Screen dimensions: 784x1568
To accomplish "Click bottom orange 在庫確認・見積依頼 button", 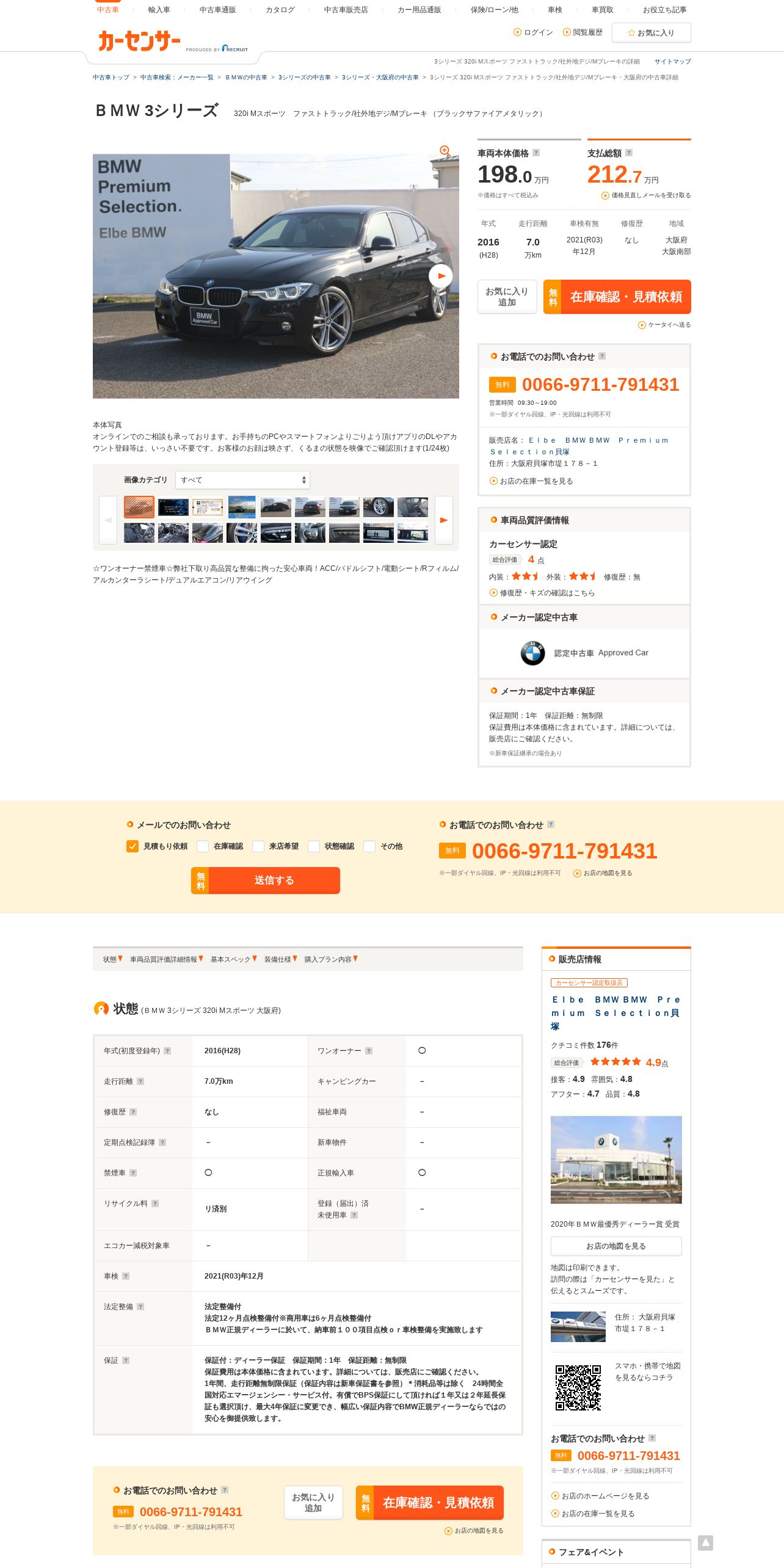I will click(430, 1503).
